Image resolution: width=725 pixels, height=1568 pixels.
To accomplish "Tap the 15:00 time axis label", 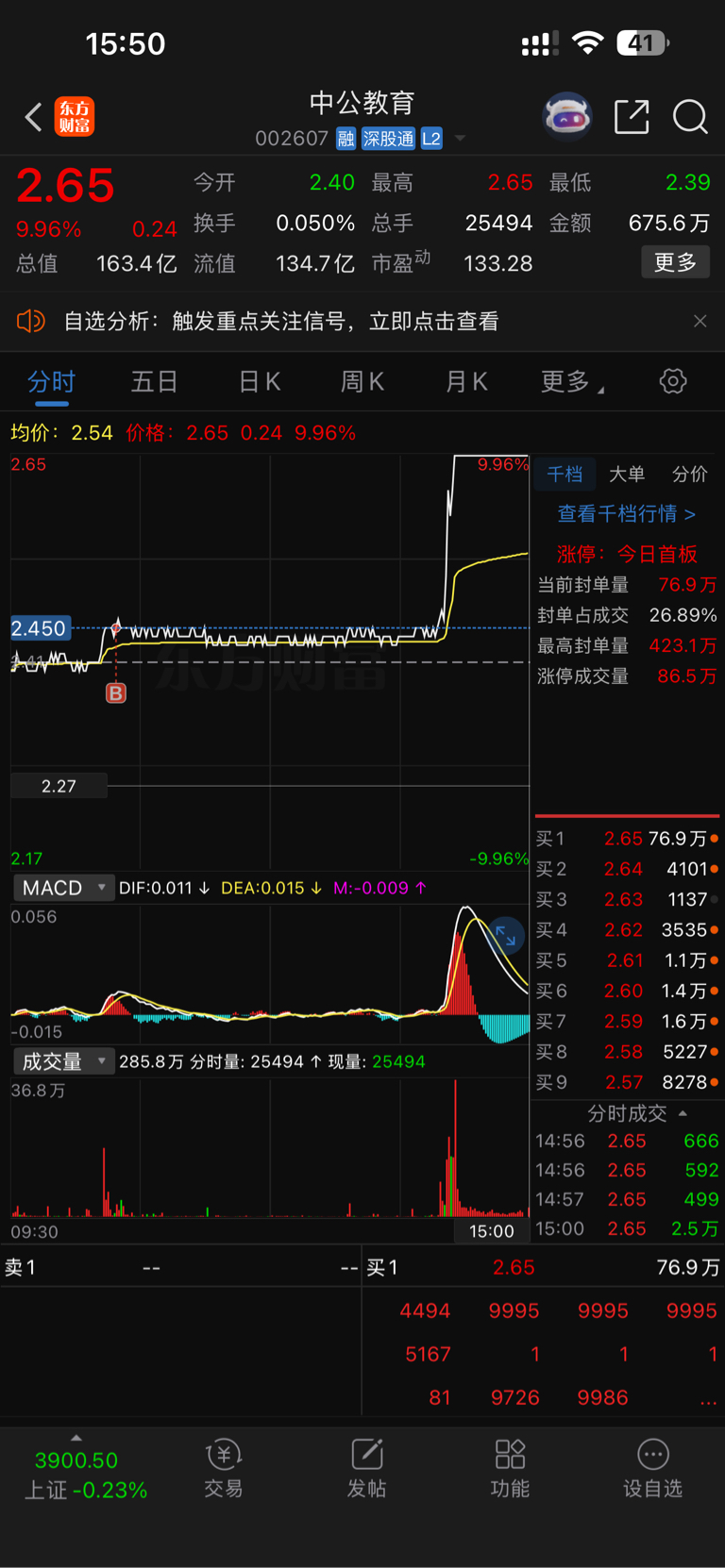I will coord(491,1231).
